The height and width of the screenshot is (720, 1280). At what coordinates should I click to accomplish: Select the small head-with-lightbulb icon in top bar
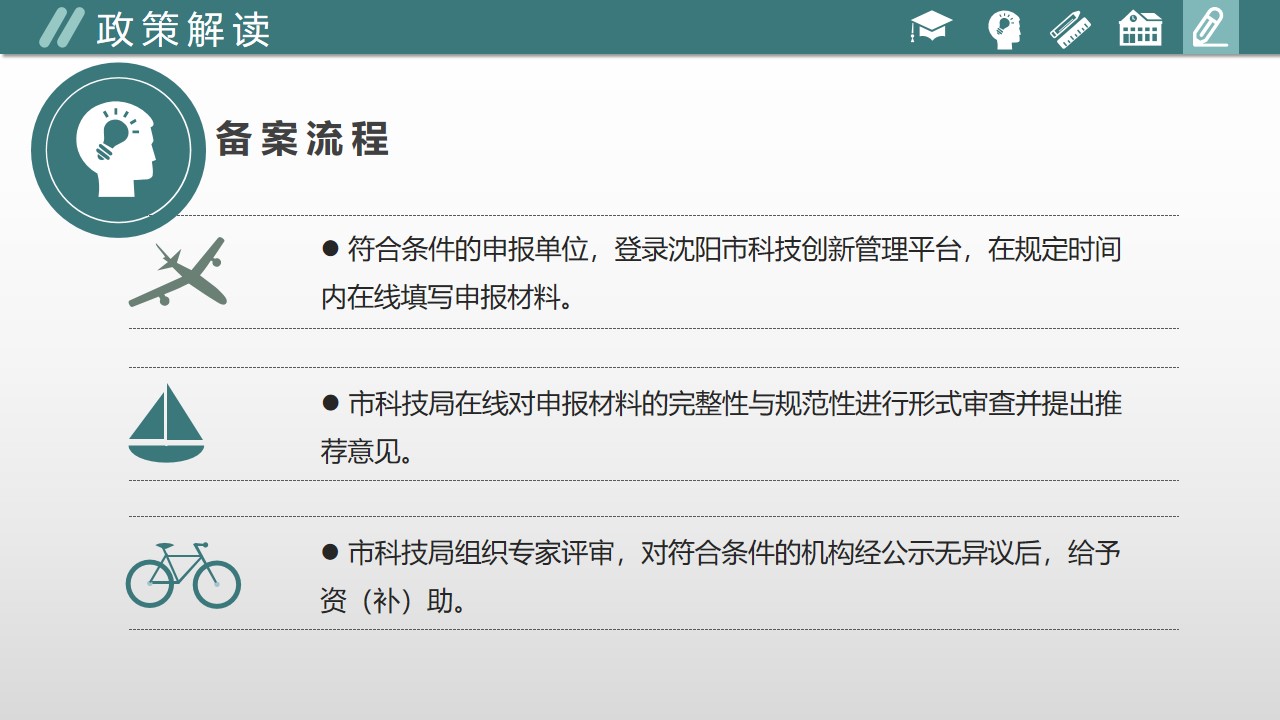[1003, 29]
